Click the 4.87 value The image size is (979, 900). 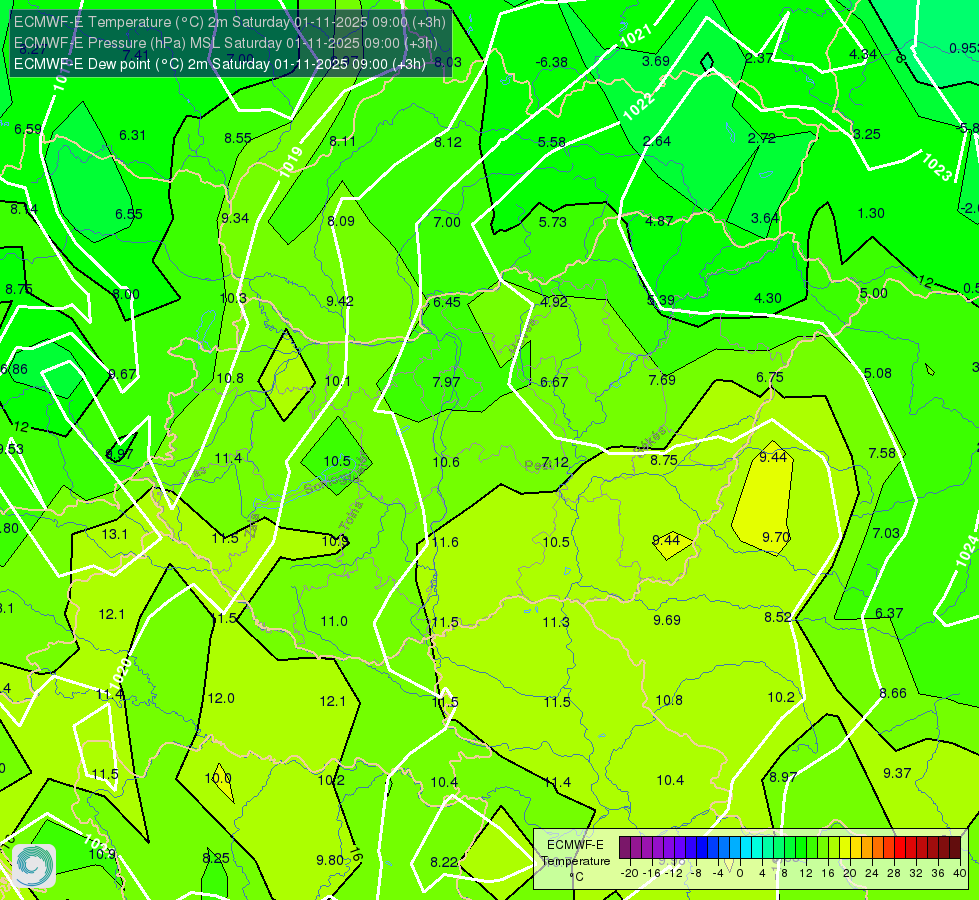[659, 221]
